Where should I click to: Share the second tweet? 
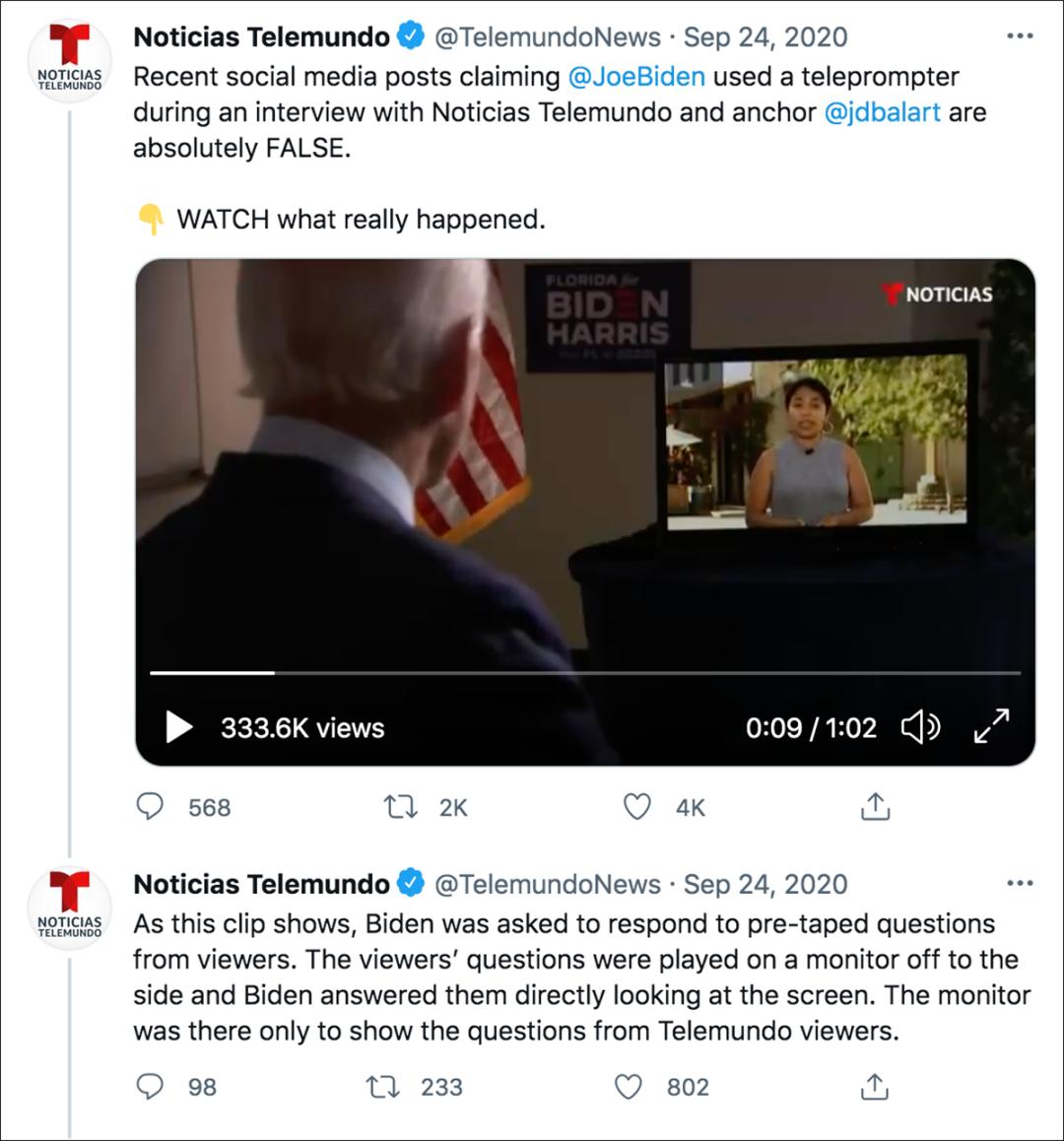(x=875, y=1086)
